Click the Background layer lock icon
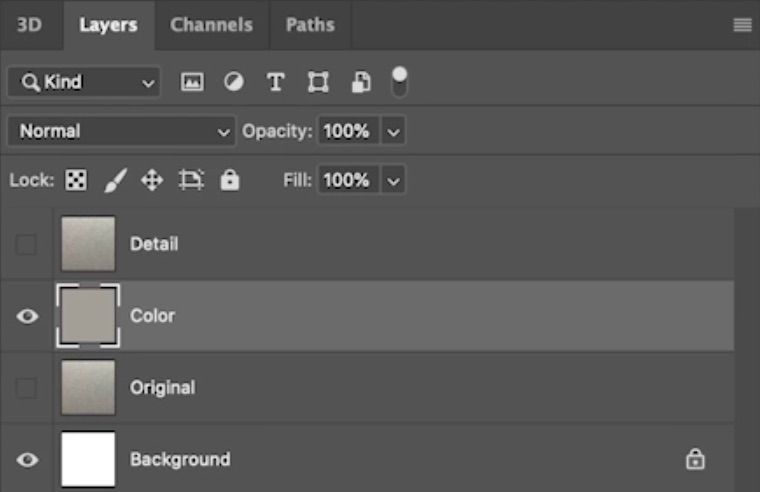 pos(695,459)
